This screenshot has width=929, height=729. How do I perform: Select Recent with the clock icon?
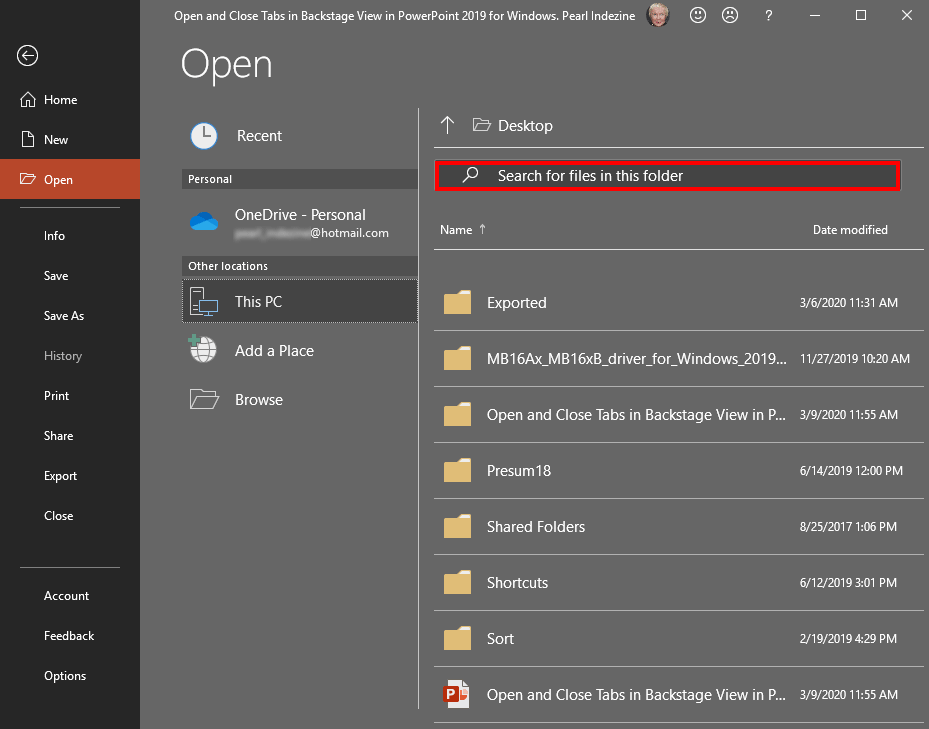(x=259, y=136)
